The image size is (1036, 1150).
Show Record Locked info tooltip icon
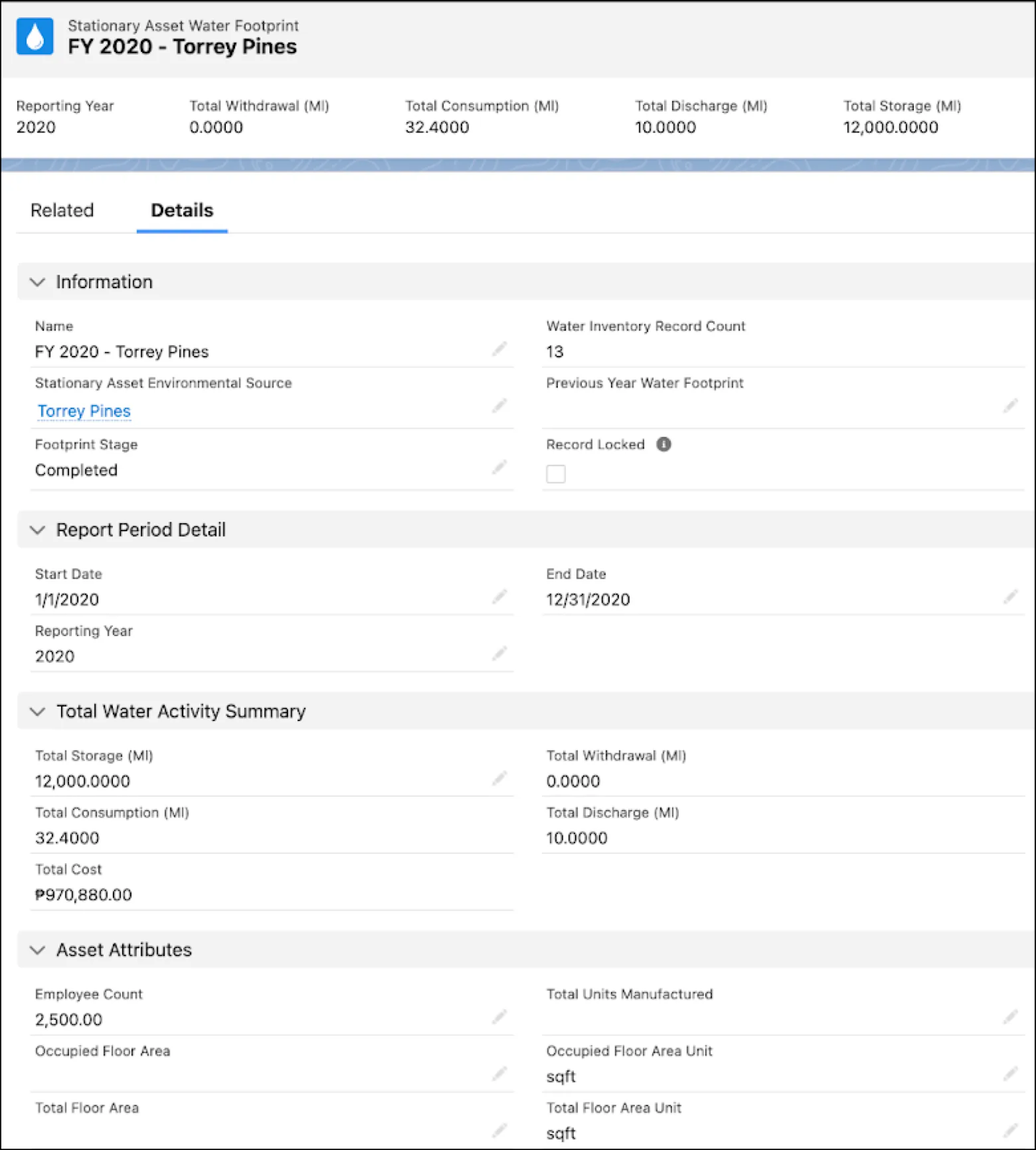tap(664, 444)
